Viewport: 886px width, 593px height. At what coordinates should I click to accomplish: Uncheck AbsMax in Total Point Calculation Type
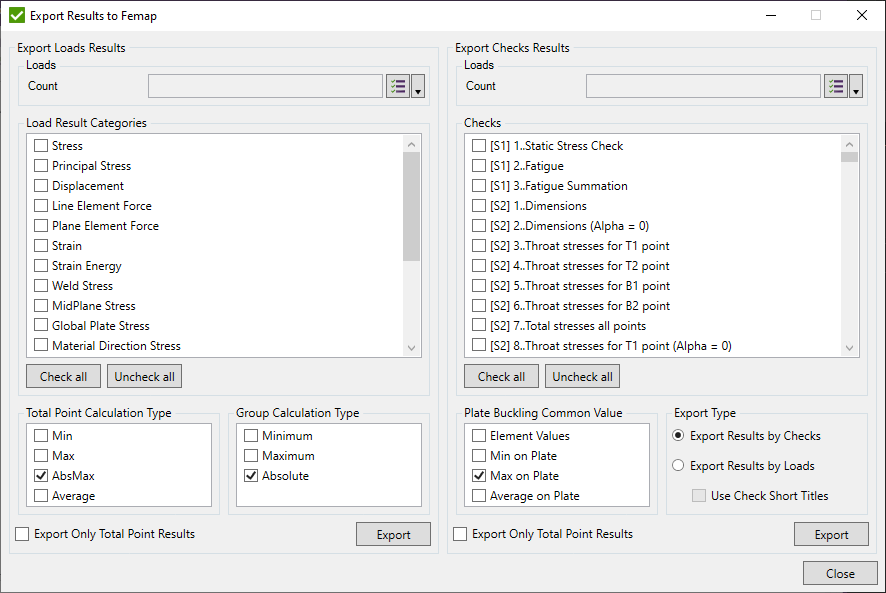click(x=41, y=476)
